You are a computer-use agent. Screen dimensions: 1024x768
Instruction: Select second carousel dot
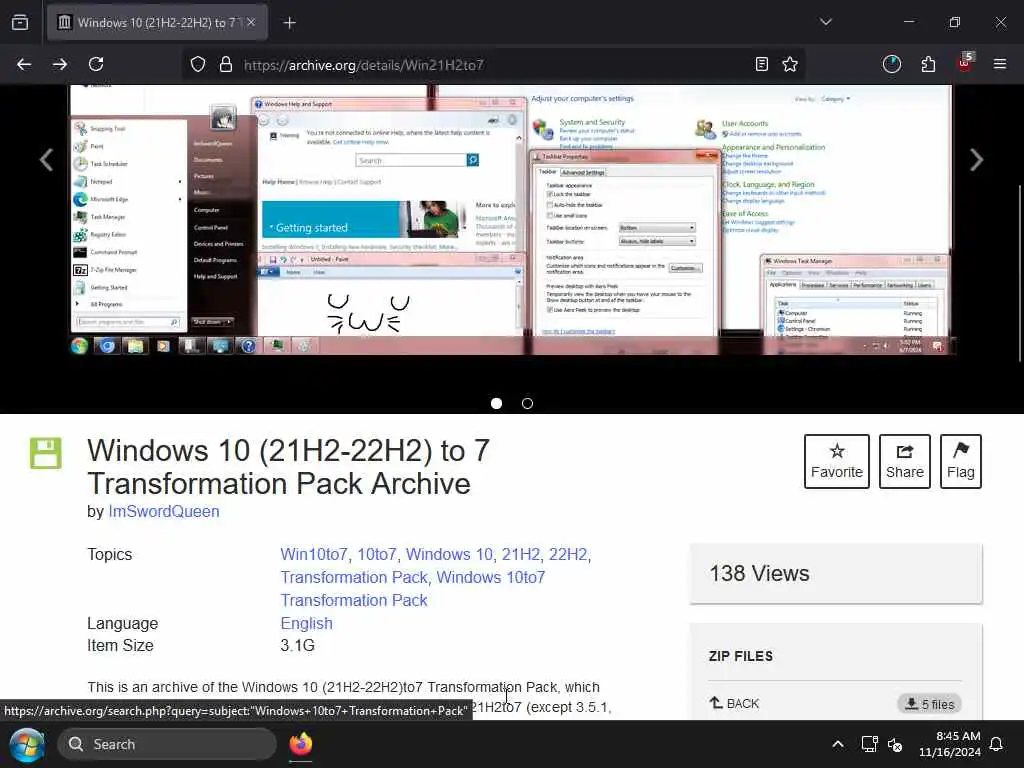[528, 404]
